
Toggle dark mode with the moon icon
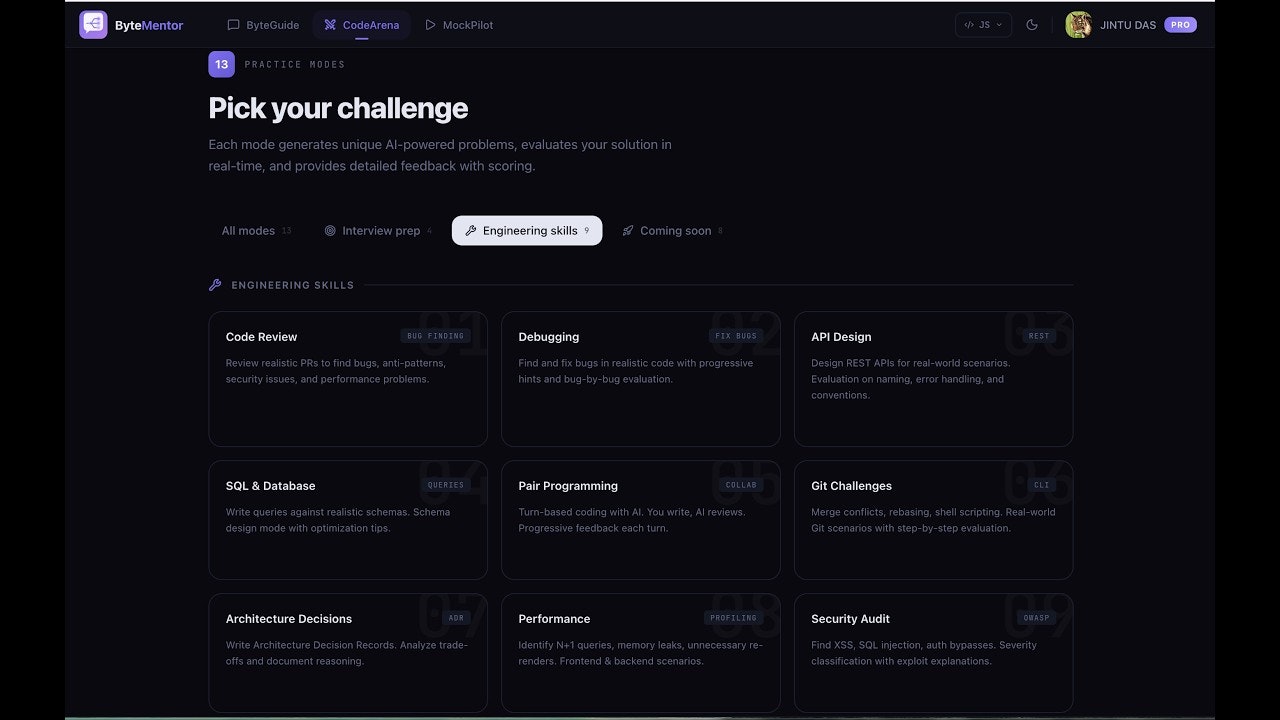click(1032, 24)
